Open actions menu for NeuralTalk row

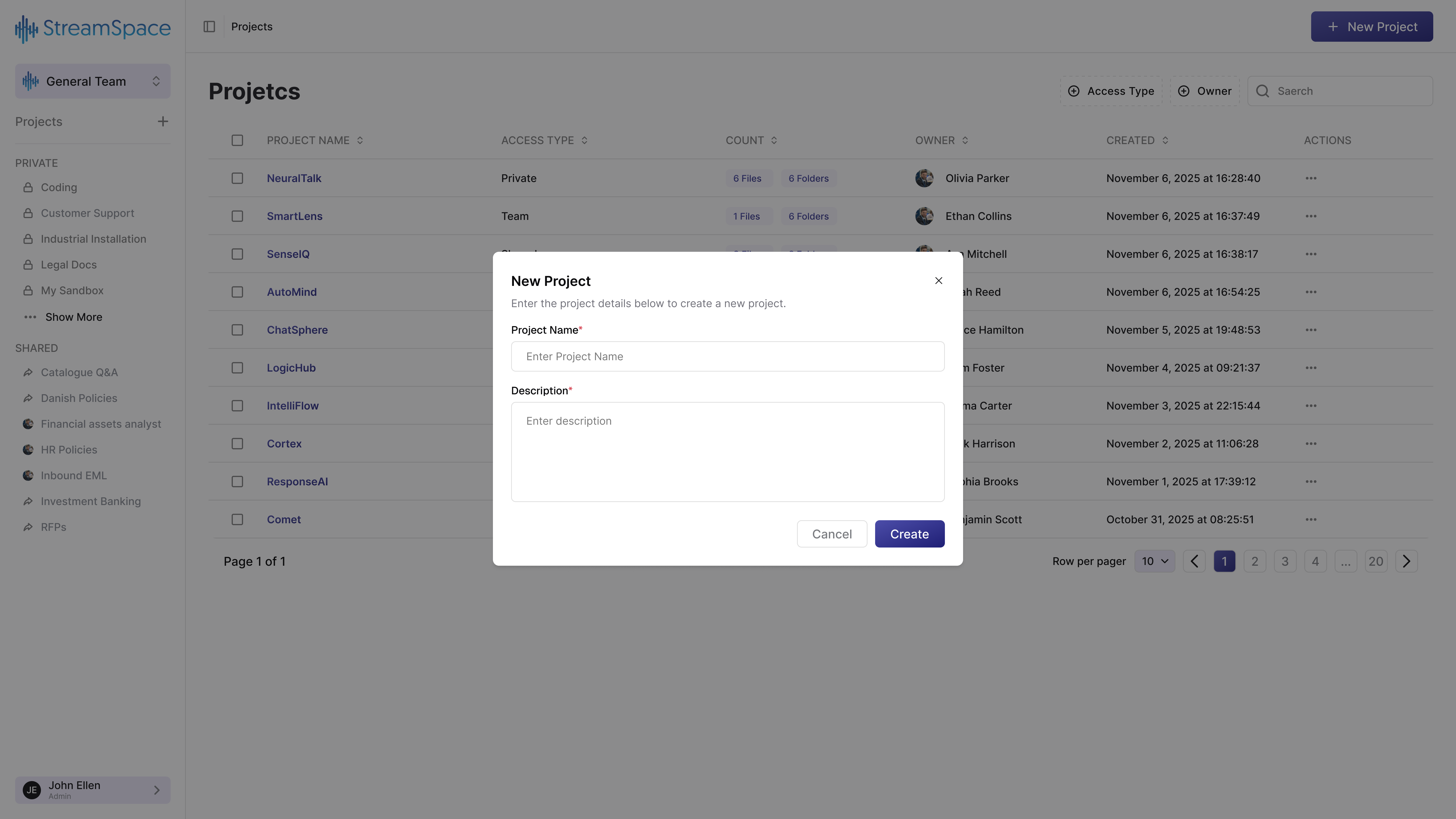pos(1311,179)
